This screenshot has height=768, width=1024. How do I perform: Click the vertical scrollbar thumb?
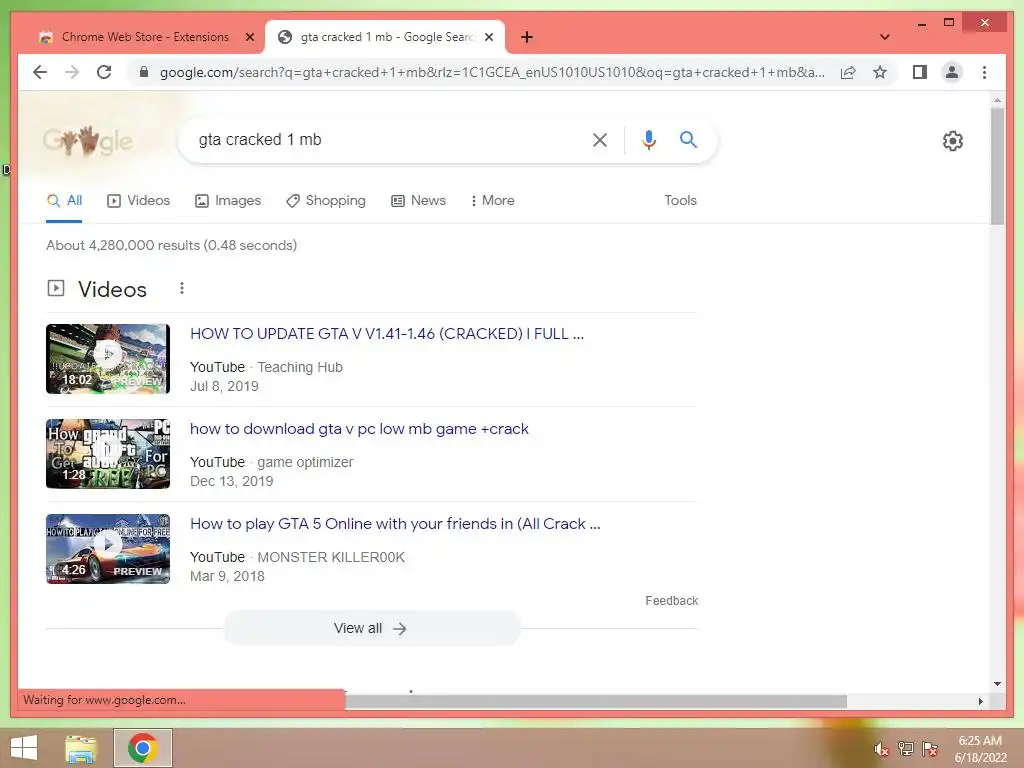(997, 166)
